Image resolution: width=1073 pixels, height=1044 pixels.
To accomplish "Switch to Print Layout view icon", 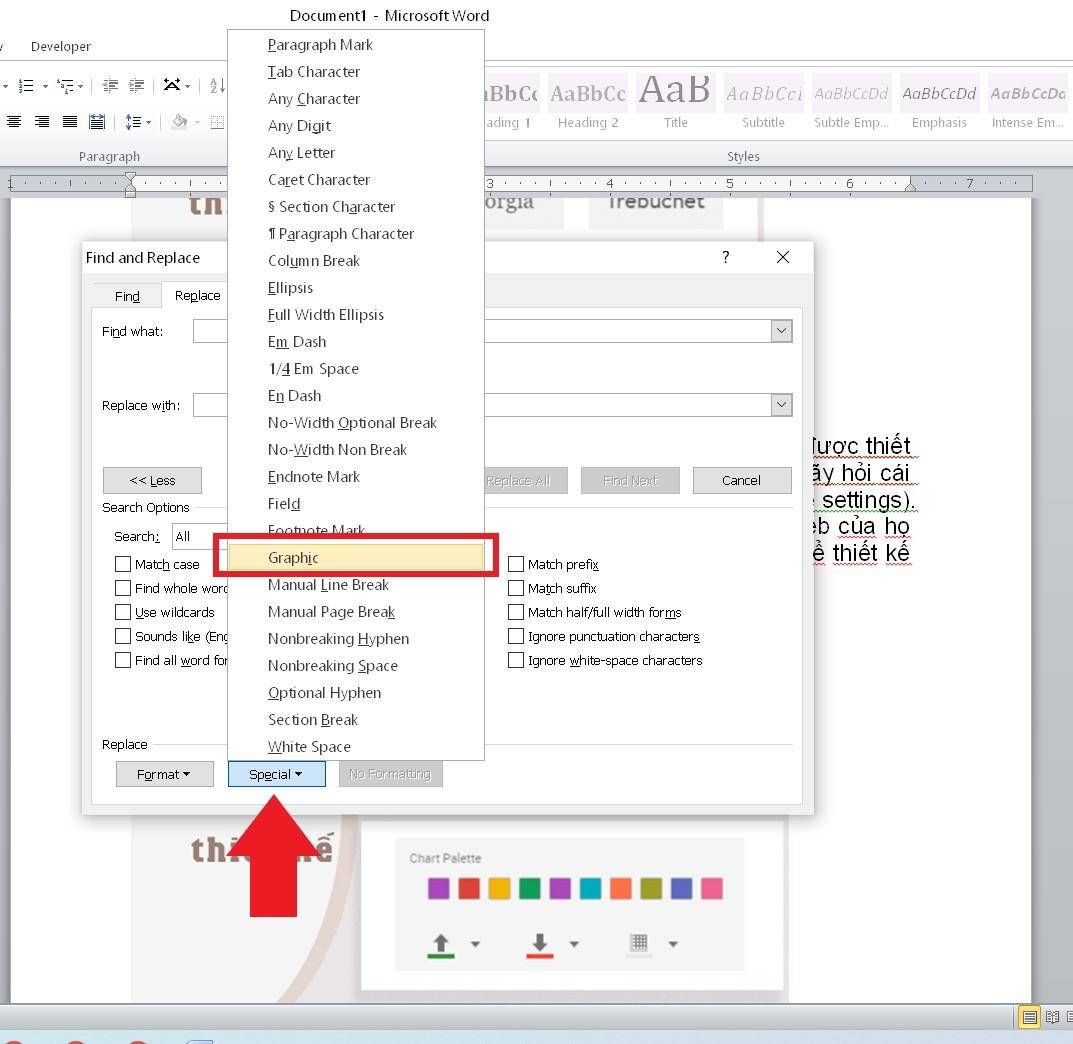I will [1029, 1017].
